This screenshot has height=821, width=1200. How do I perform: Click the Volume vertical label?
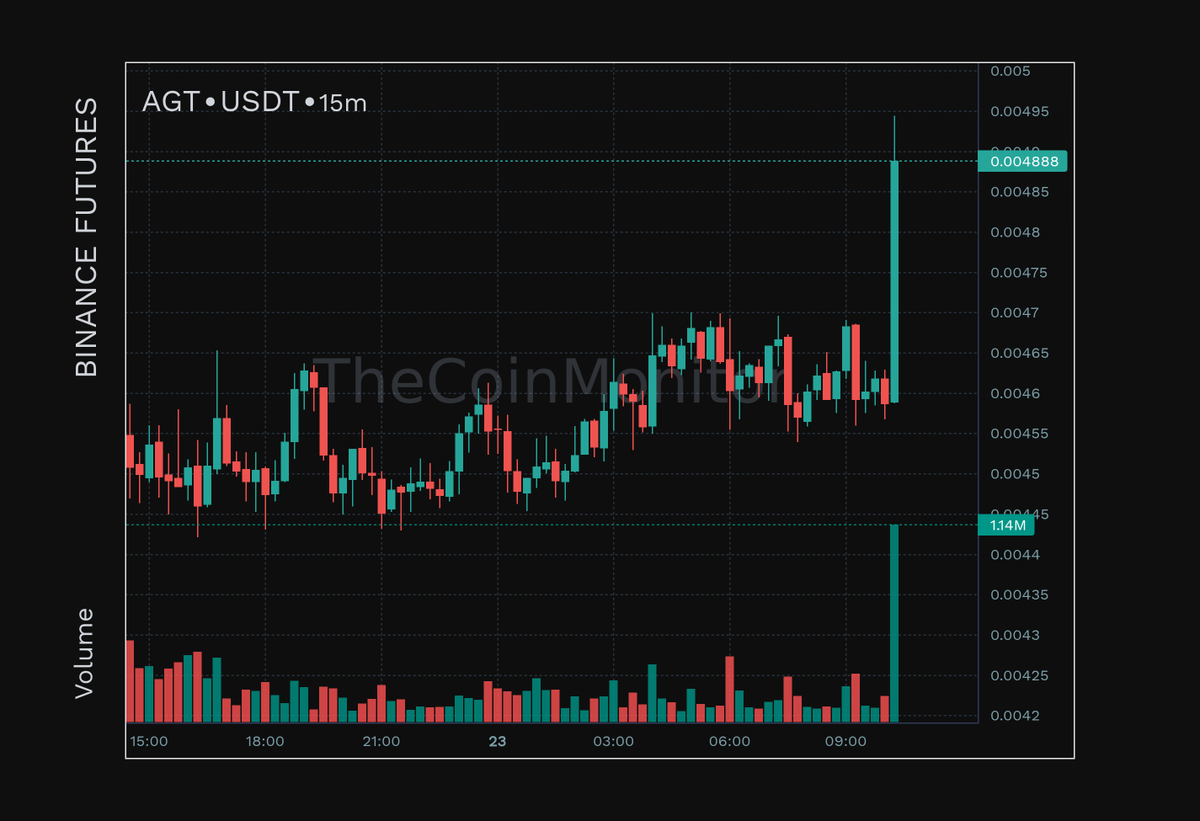point(86,652)
